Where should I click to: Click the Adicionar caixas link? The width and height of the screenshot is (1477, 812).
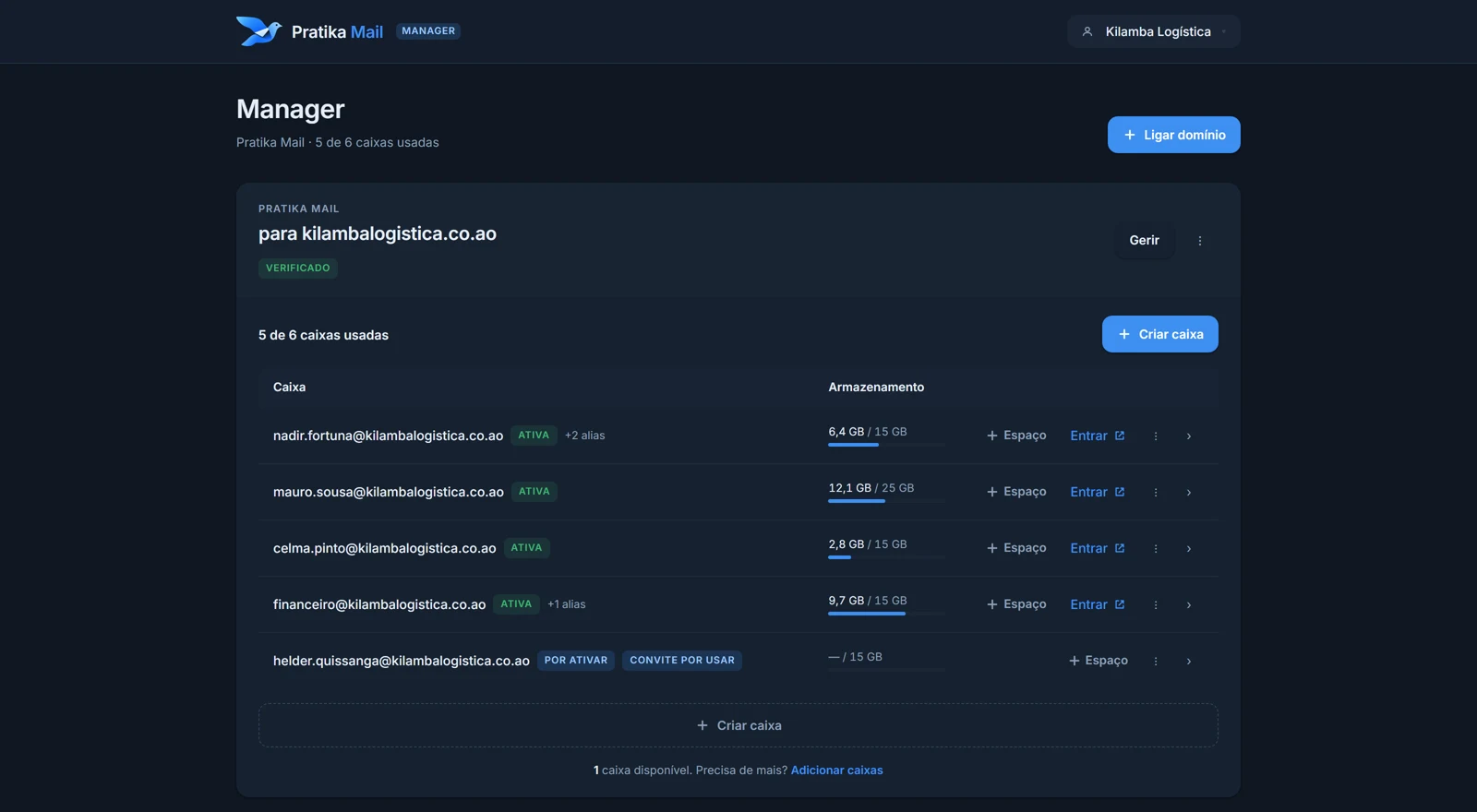(x=836, y=770)
